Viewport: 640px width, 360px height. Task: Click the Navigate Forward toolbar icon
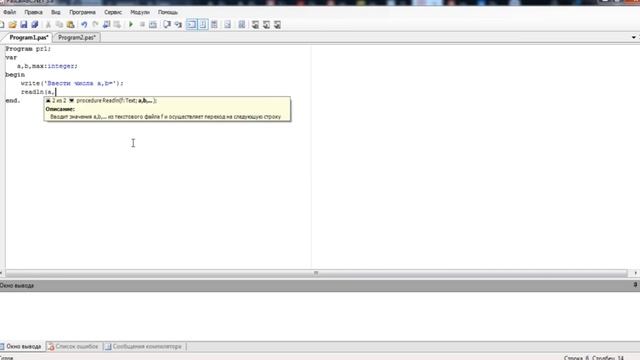tap(118, 25)
